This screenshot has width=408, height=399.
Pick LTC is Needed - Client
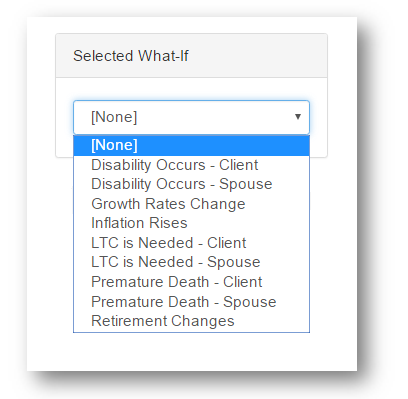(x=191, y=243)
